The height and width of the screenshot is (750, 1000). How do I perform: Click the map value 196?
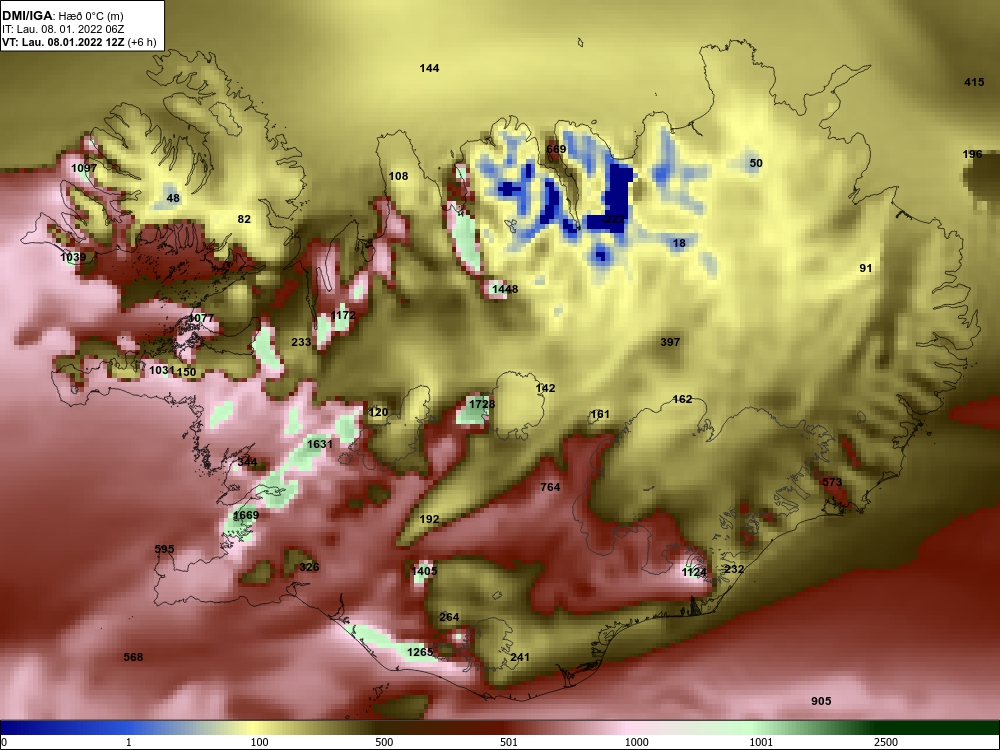click(x=973, y=154)
